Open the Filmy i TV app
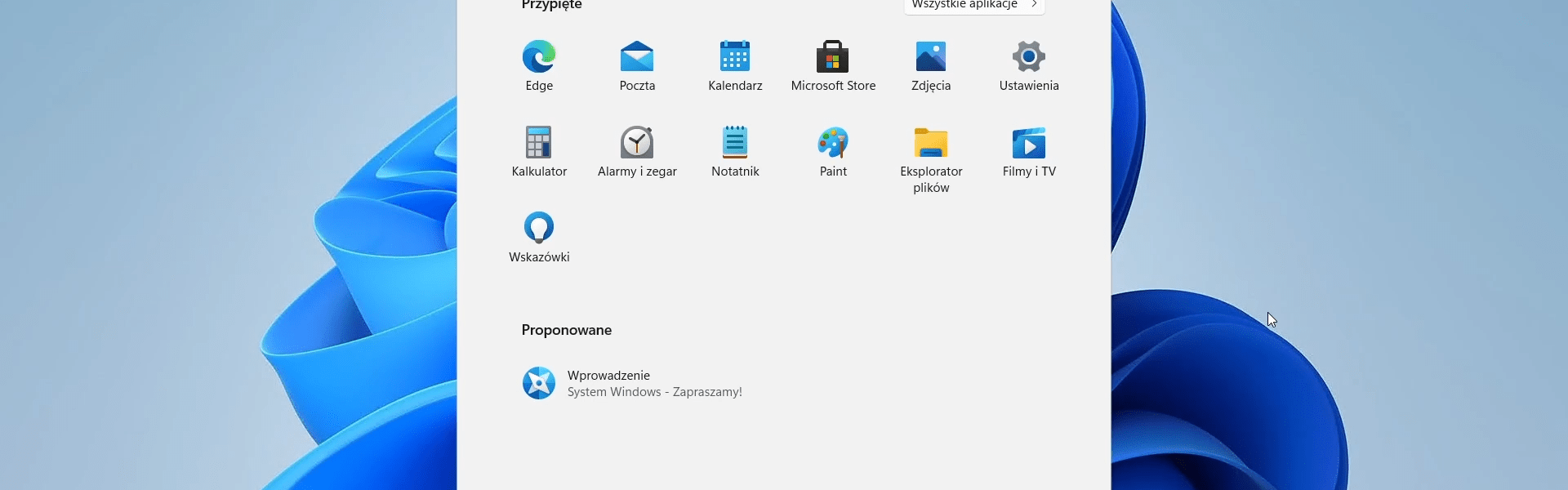Image resolution: width=1568 pixels, height=490 pixels. pyautogui.click(x=1029, y=142)
